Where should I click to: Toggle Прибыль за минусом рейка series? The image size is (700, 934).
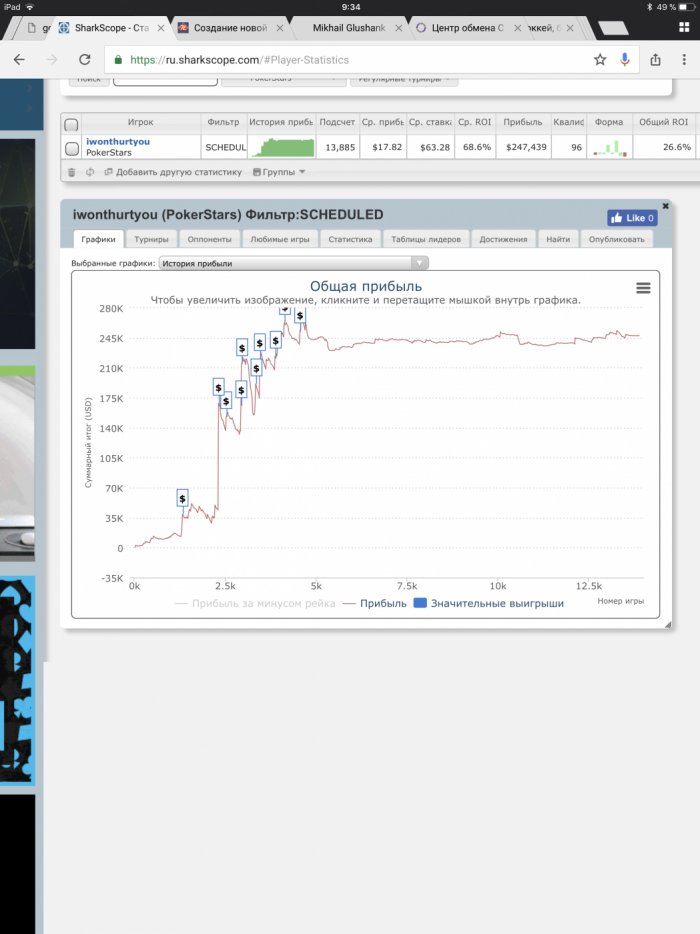(x=255, y=603)
